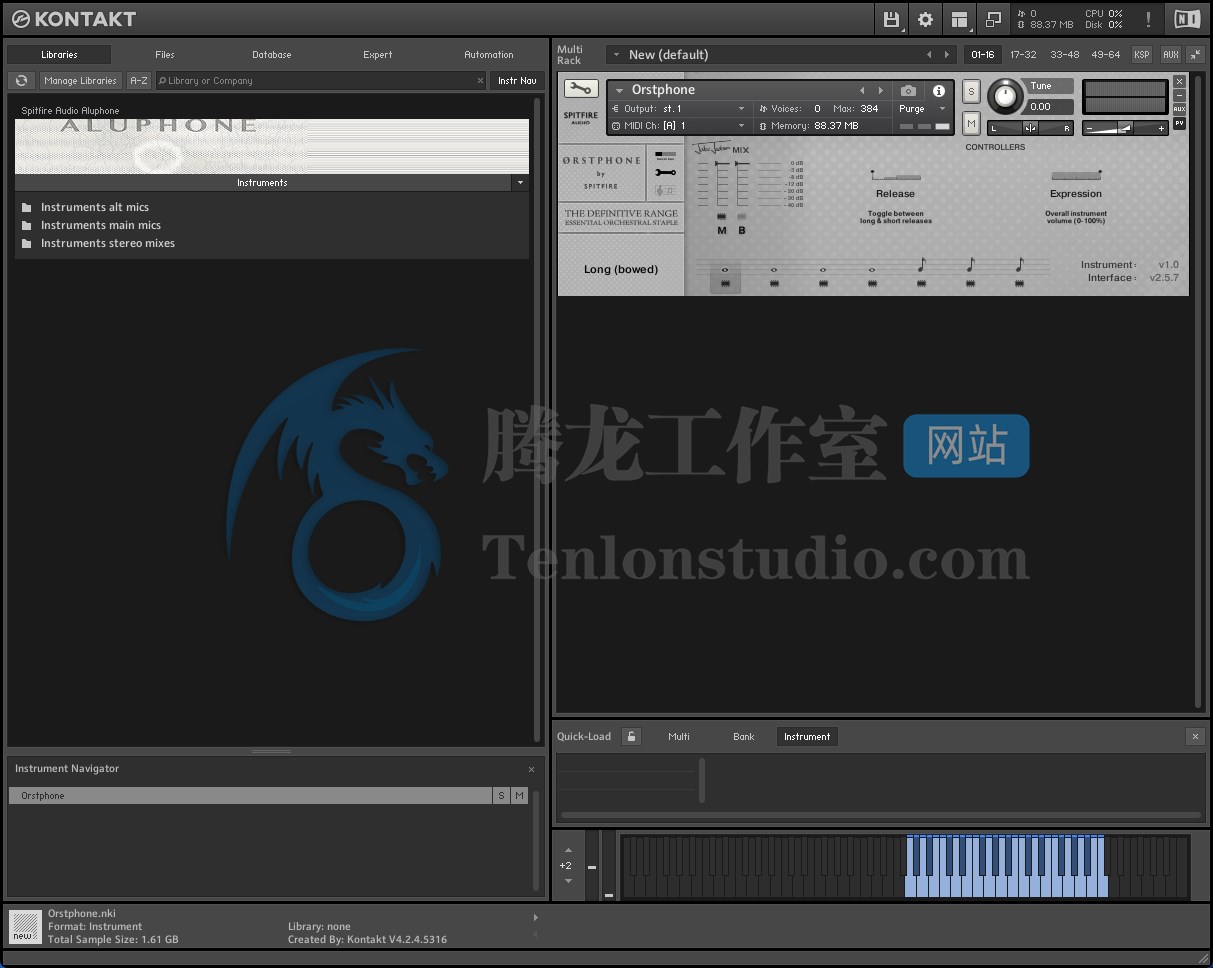The height and width of the screenshot is (968, 1213).
Task: Click the Quick-Load lock icon
Action: coord(631,737)
